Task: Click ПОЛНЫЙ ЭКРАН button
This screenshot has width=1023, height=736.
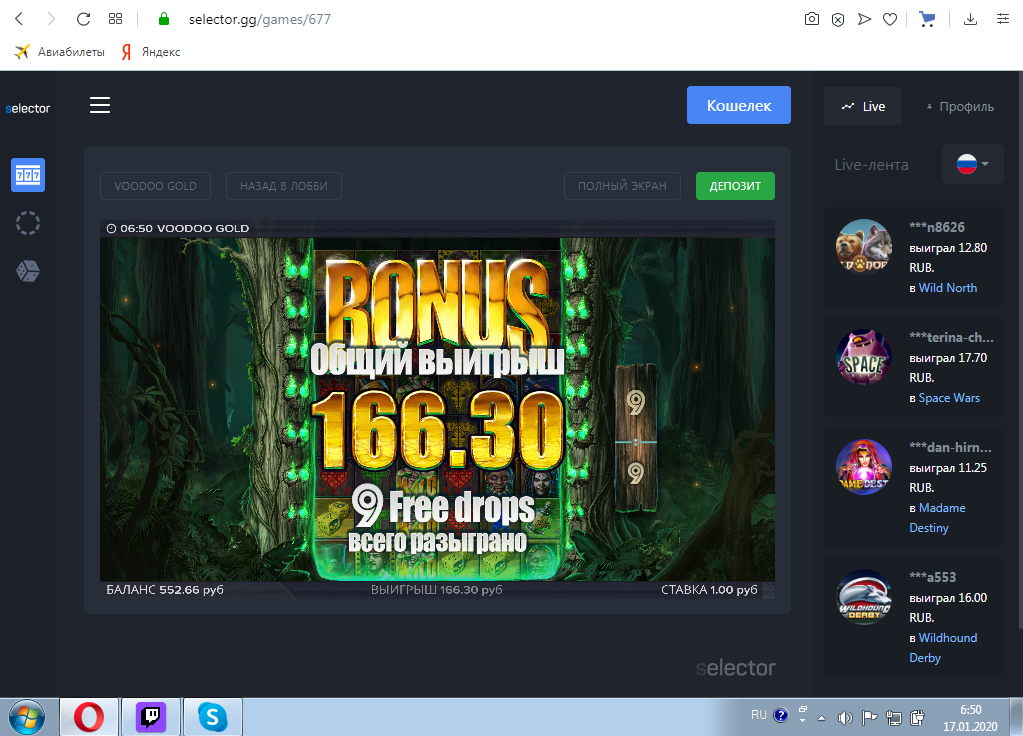Action: click(622, 186)
